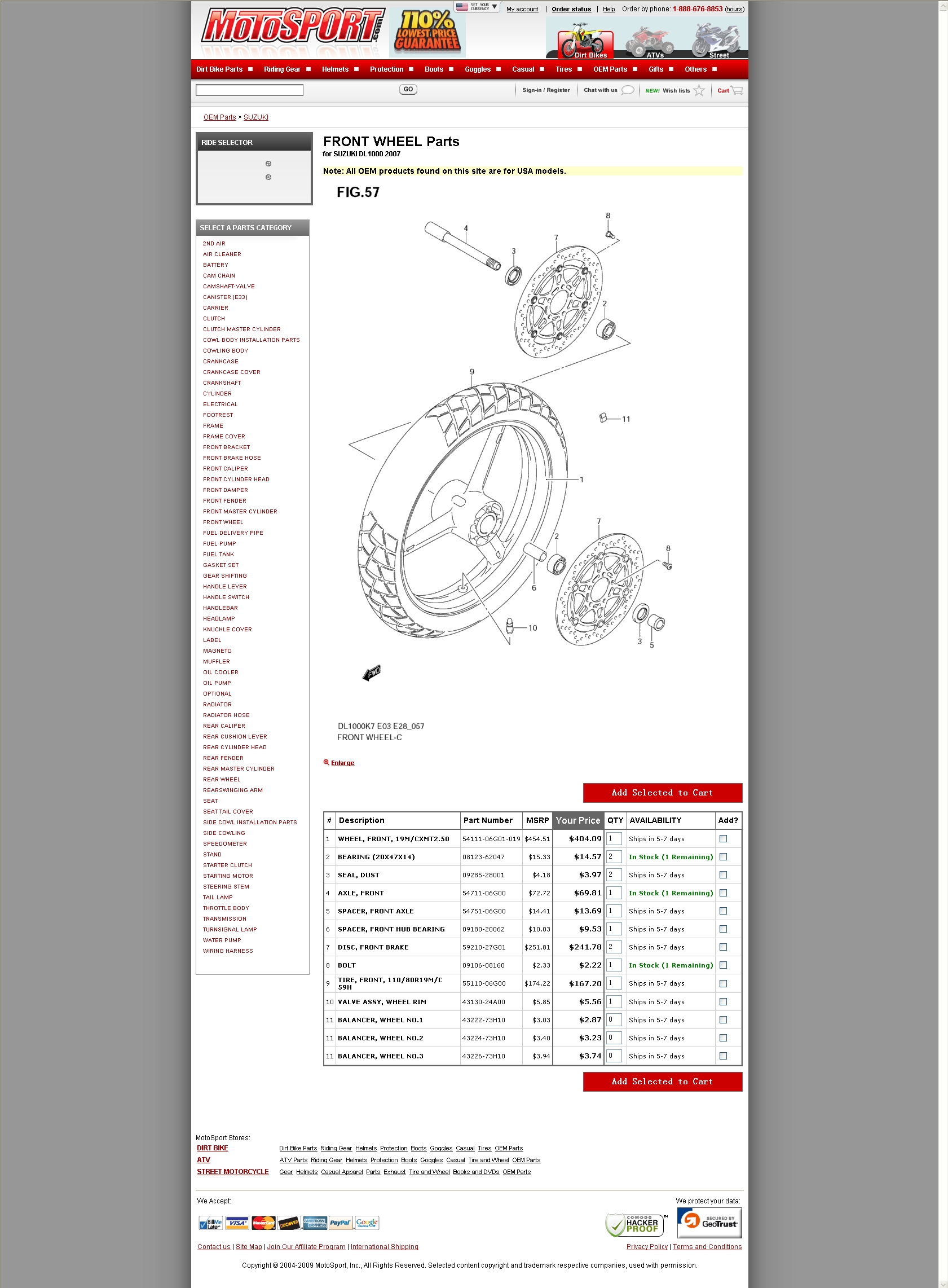Open the Sign-in / Register link
This screenshot has height=1288, width=948.
pos(546,90)
